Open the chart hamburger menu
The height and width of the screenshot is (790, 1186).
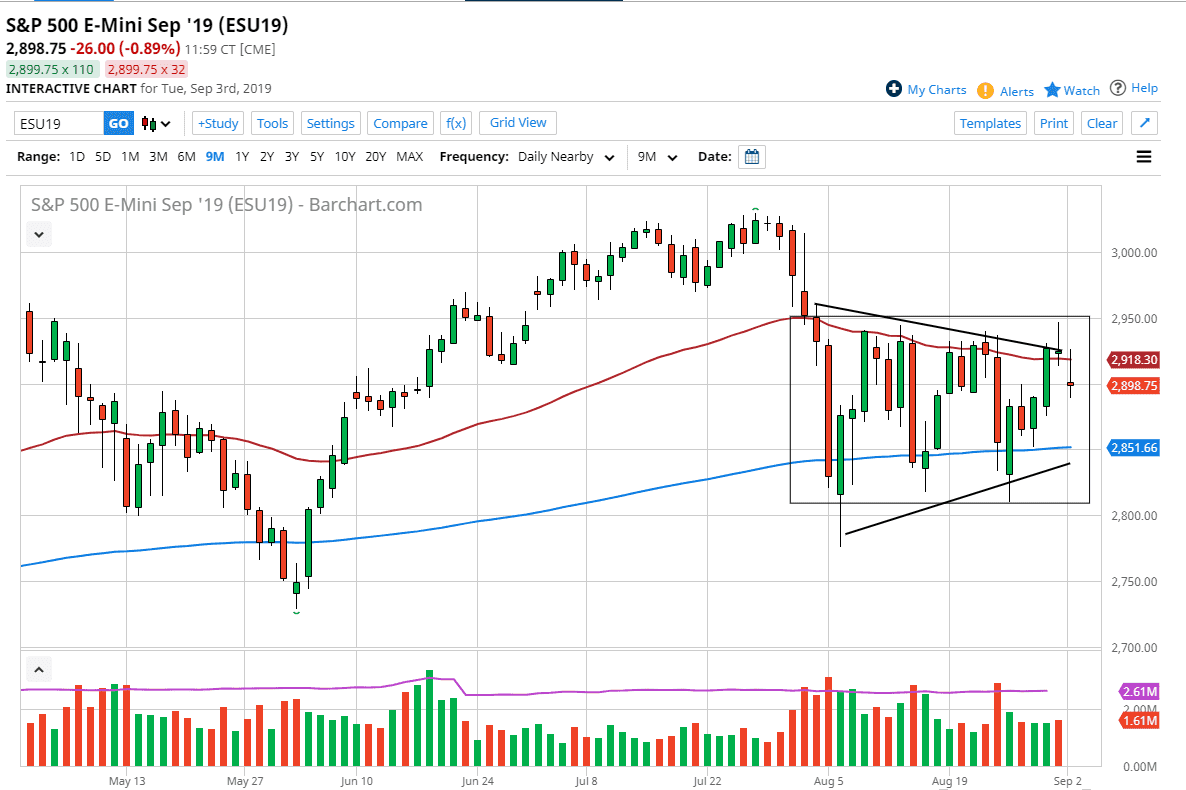coord(1144,156)
